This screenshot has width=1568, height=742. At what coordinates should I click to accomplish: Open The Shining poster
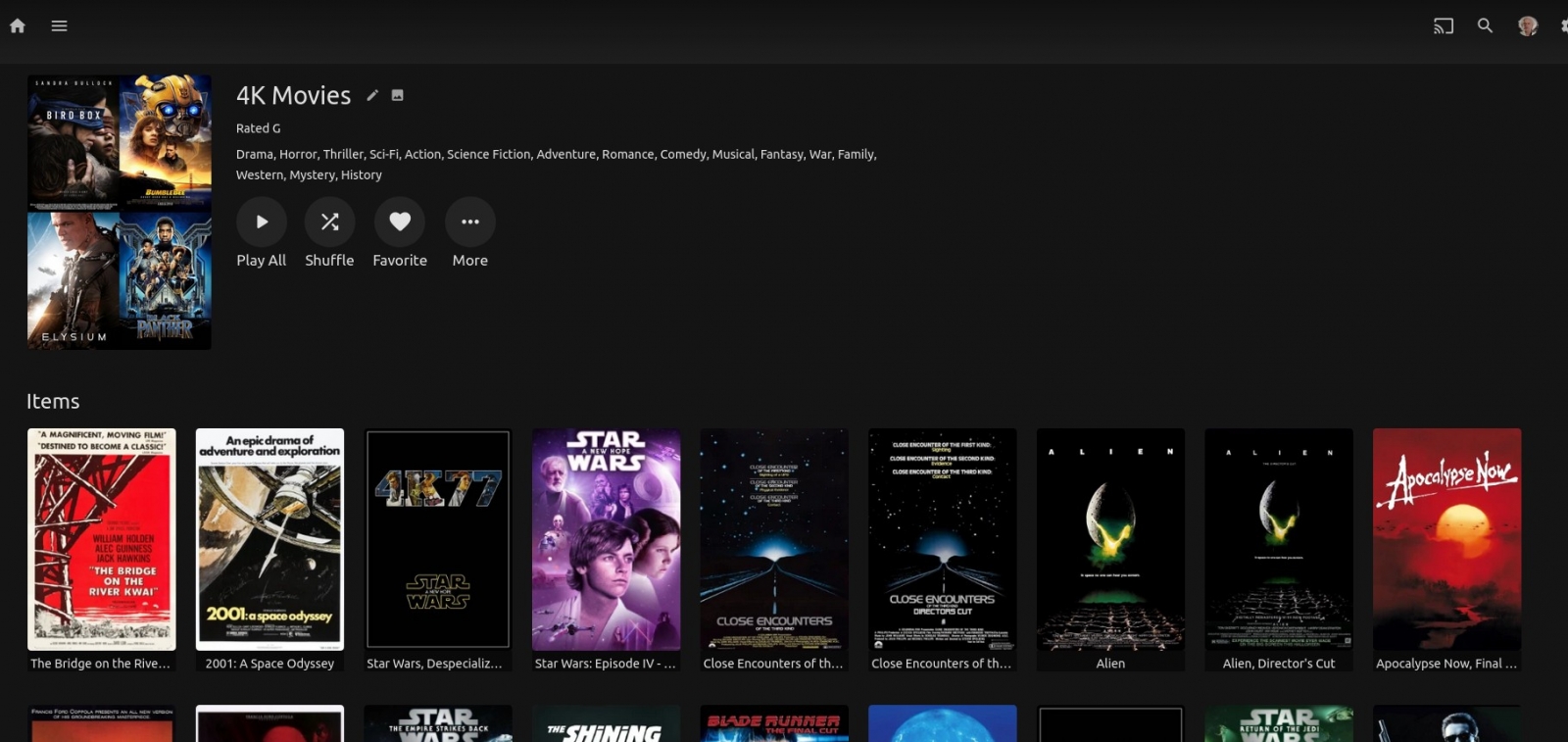pos(607,723)
